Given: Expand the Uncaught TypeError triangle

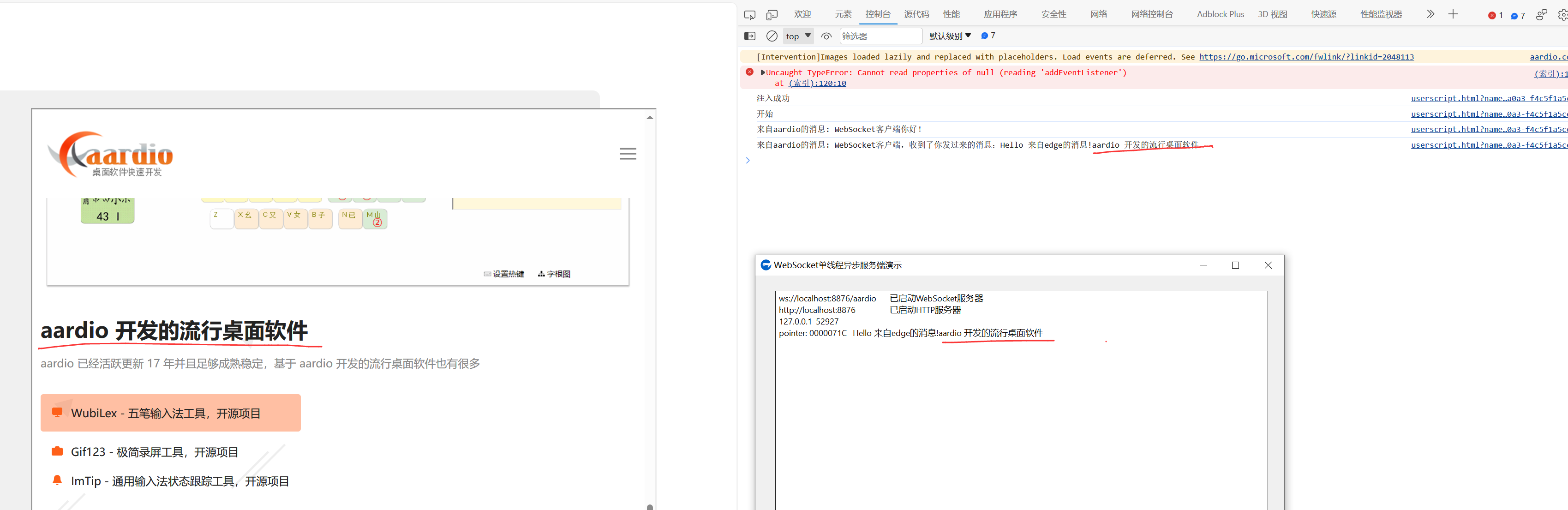Looking at the screenshot, I should click(x=763, y=72).
